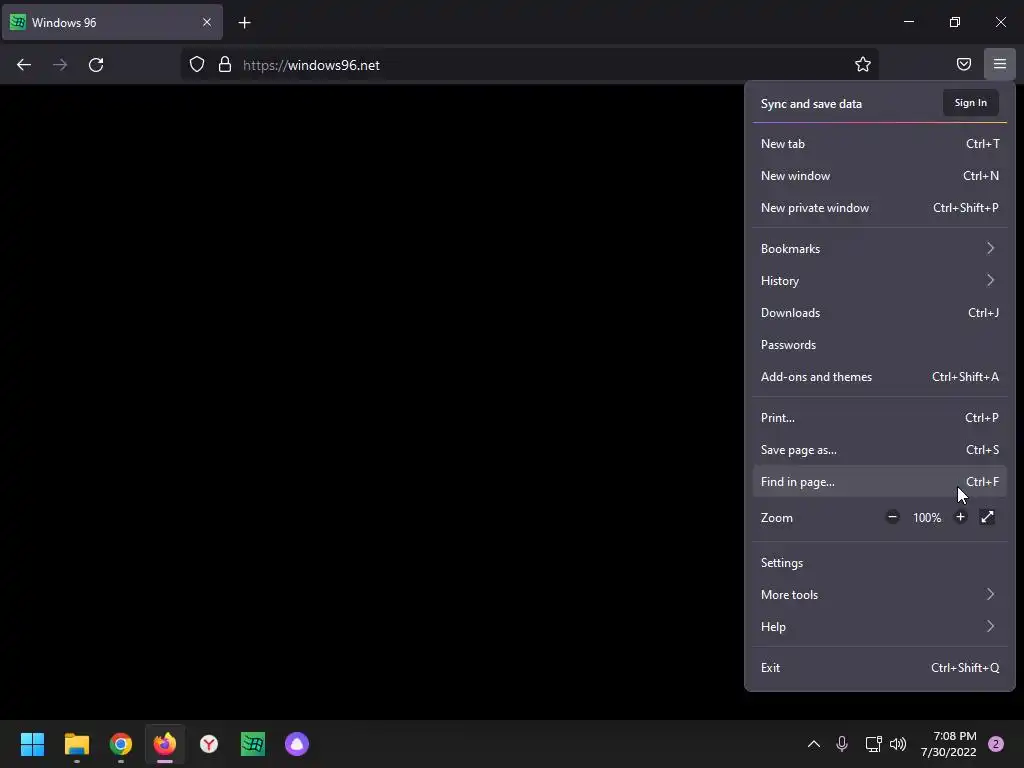1024x768 pixels.
Task: Close the hamburger application menu button
Action: pos(1000,64)
